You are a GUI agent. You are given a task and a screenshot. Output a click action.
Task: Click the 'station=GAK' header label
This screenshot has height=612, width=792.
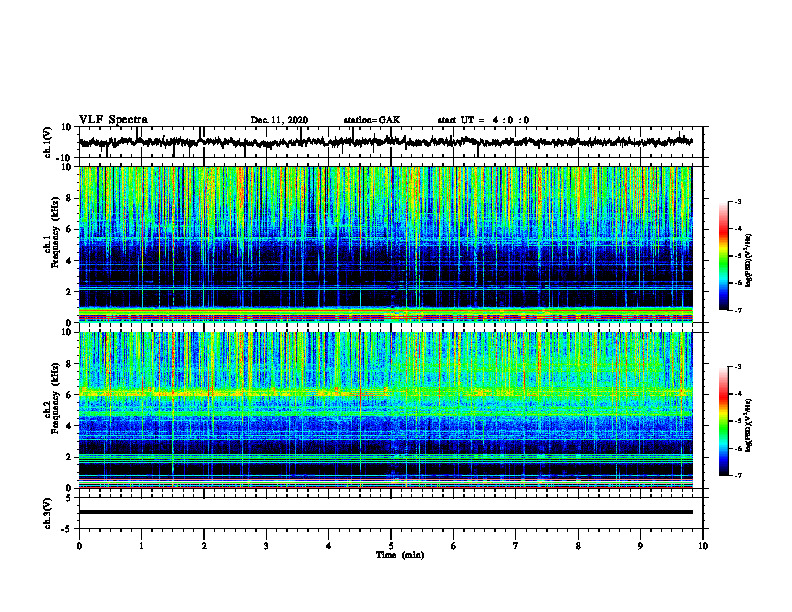372,120
